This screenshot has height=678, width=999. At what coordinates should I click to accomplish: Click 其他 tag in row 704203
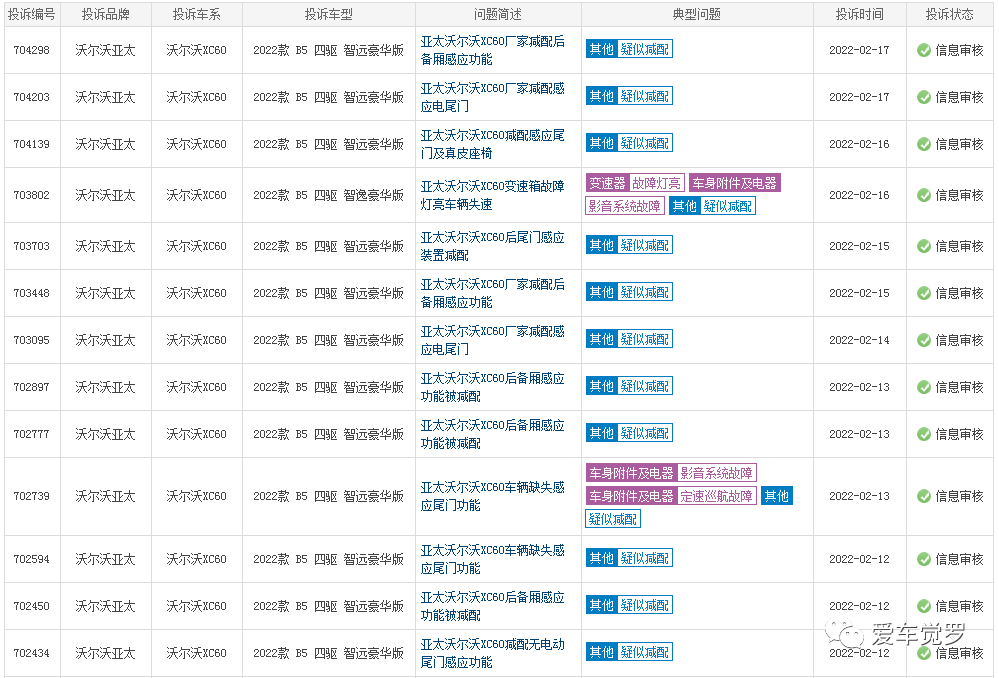coord(601,96)
